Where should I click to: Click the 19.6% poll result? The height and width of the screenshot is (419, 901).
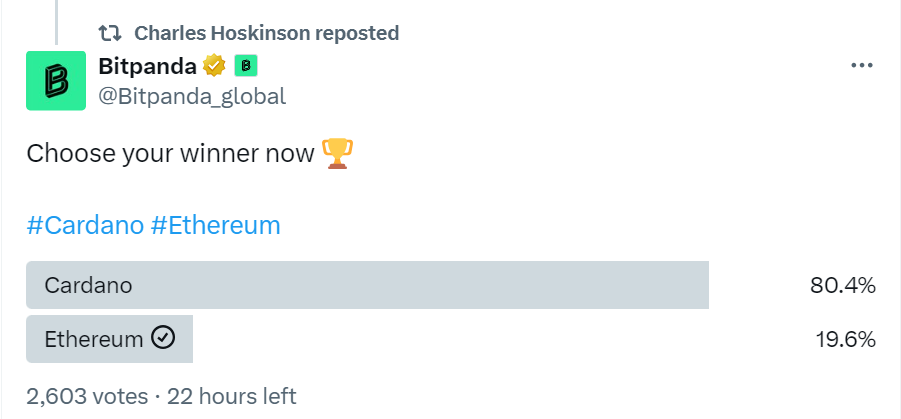click(x=845, y=339)
